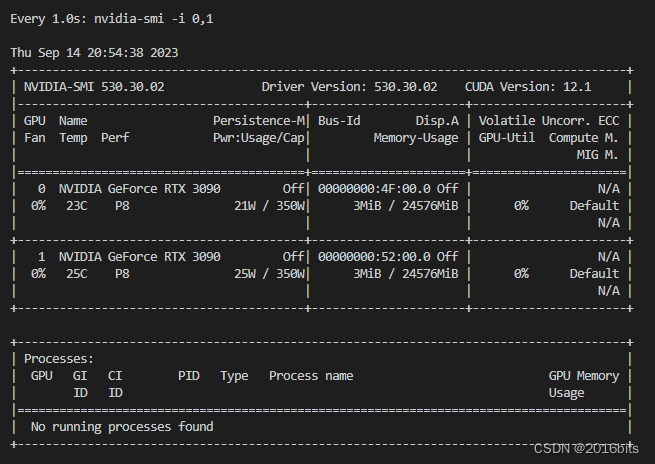Click the 'PID' column header
Viewport: 655px width, 464px height.
(x=189, y=376)
